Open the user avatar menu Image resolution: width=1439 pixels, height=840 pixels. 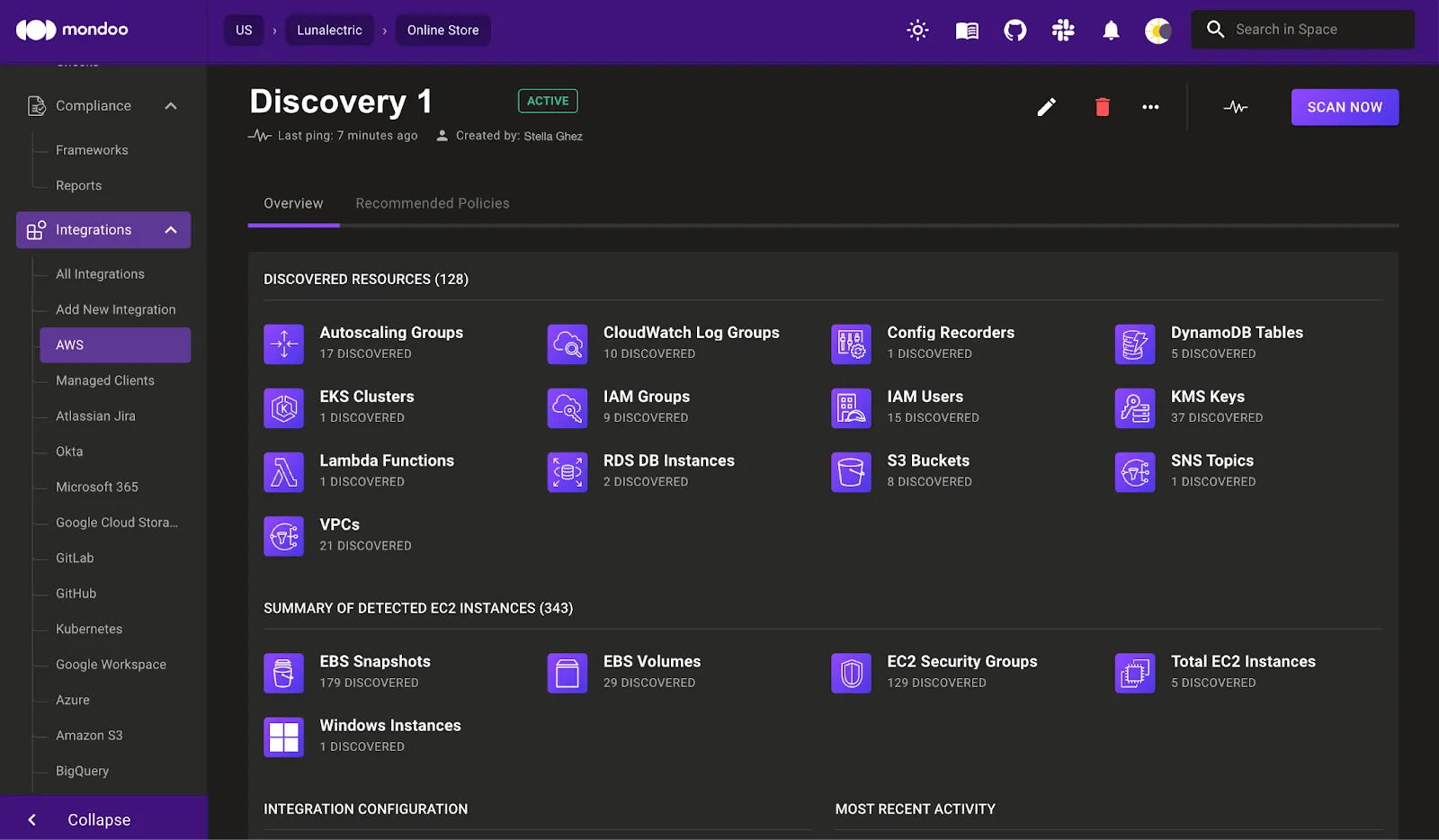(1157, 31)
